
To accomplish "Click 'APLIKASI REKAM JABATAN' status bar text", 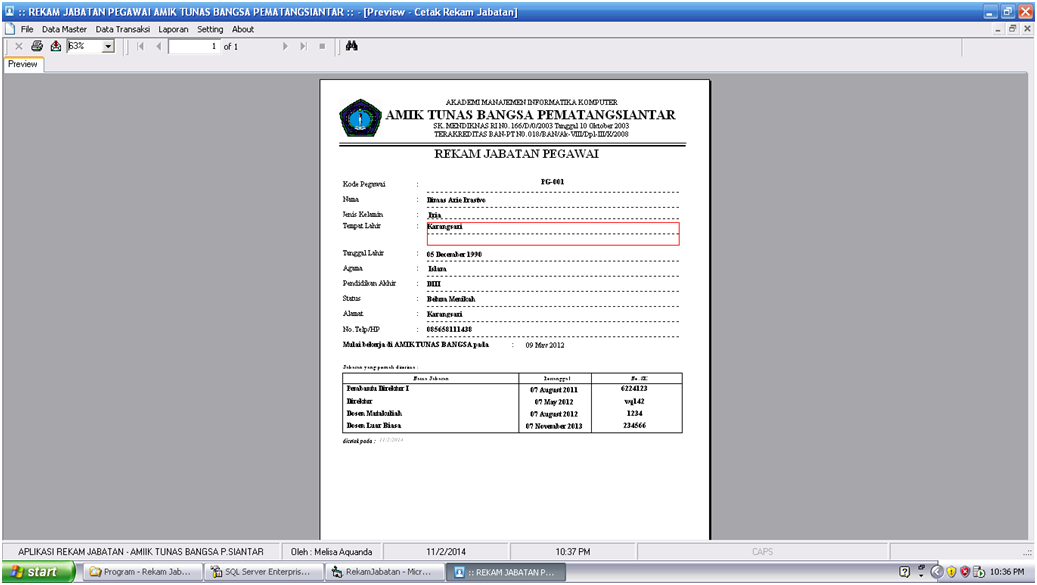I will 141,551.
